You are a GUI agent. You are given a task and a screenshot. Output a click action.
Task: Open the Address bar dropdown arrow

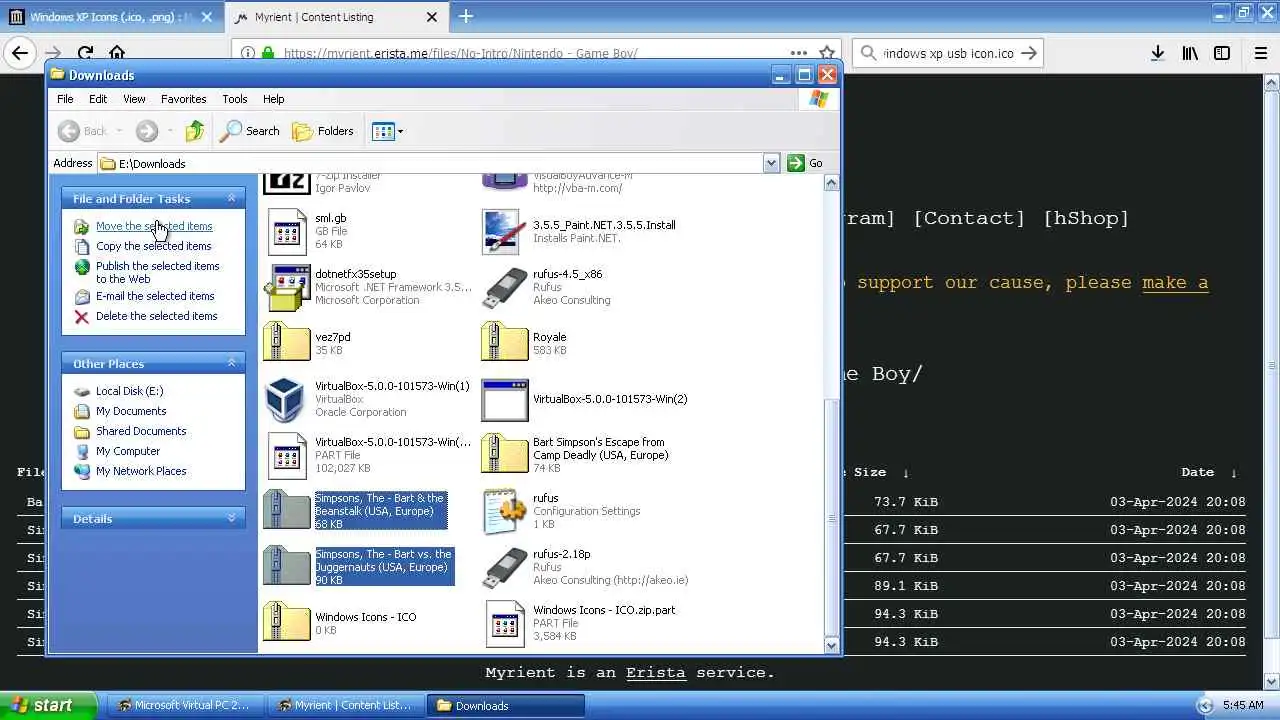click(771, 163)
